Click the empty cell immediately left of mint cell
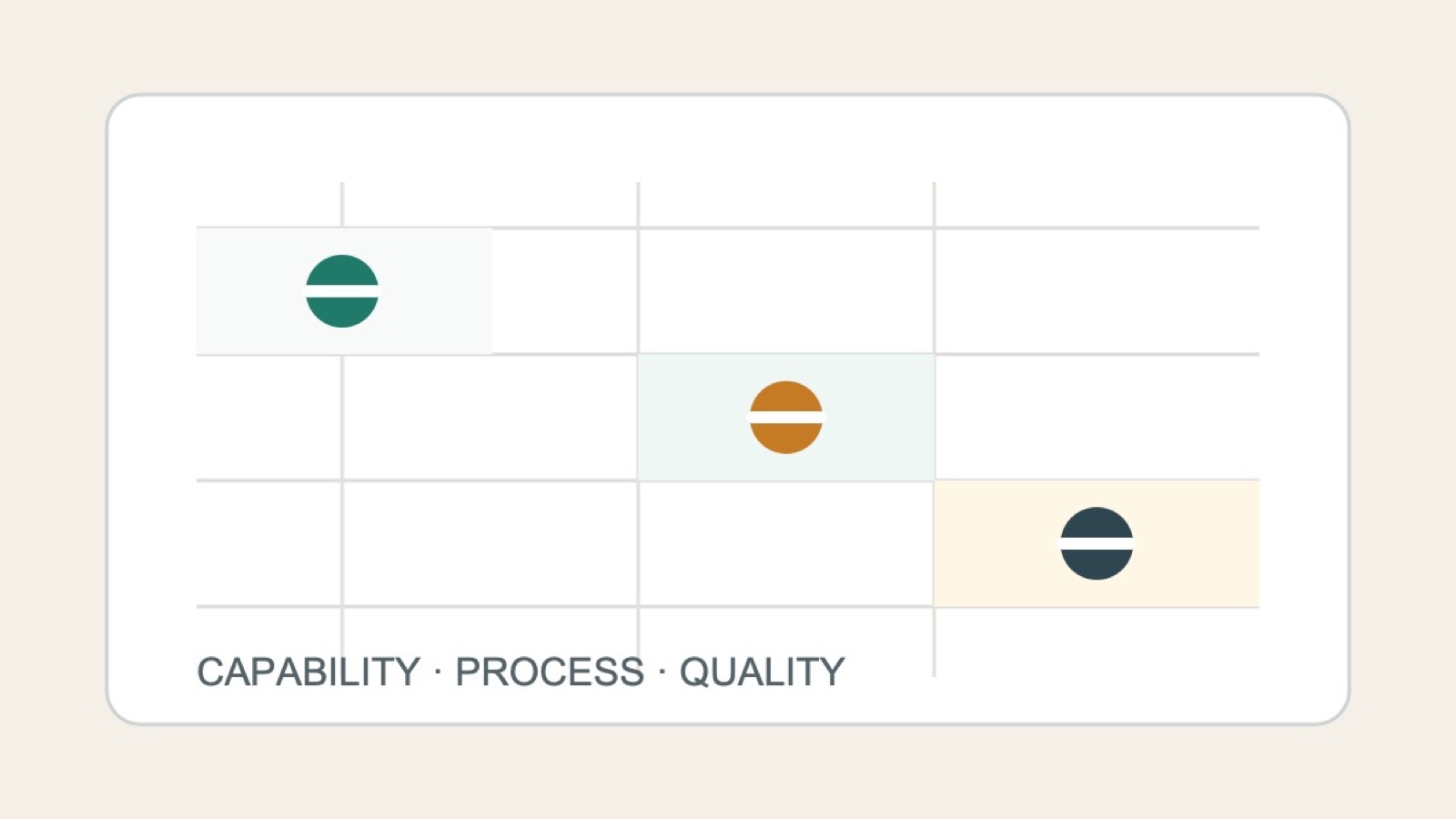 [x=490, y=418]
